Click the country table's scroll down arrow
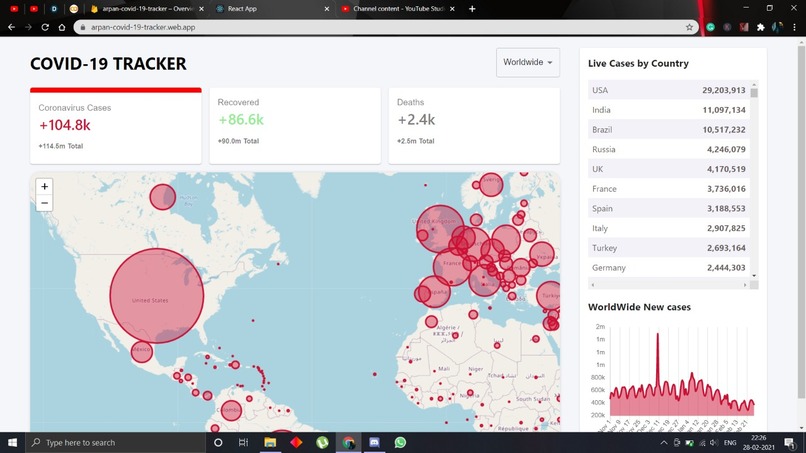806x453 pixels. (x=754, y=276)
